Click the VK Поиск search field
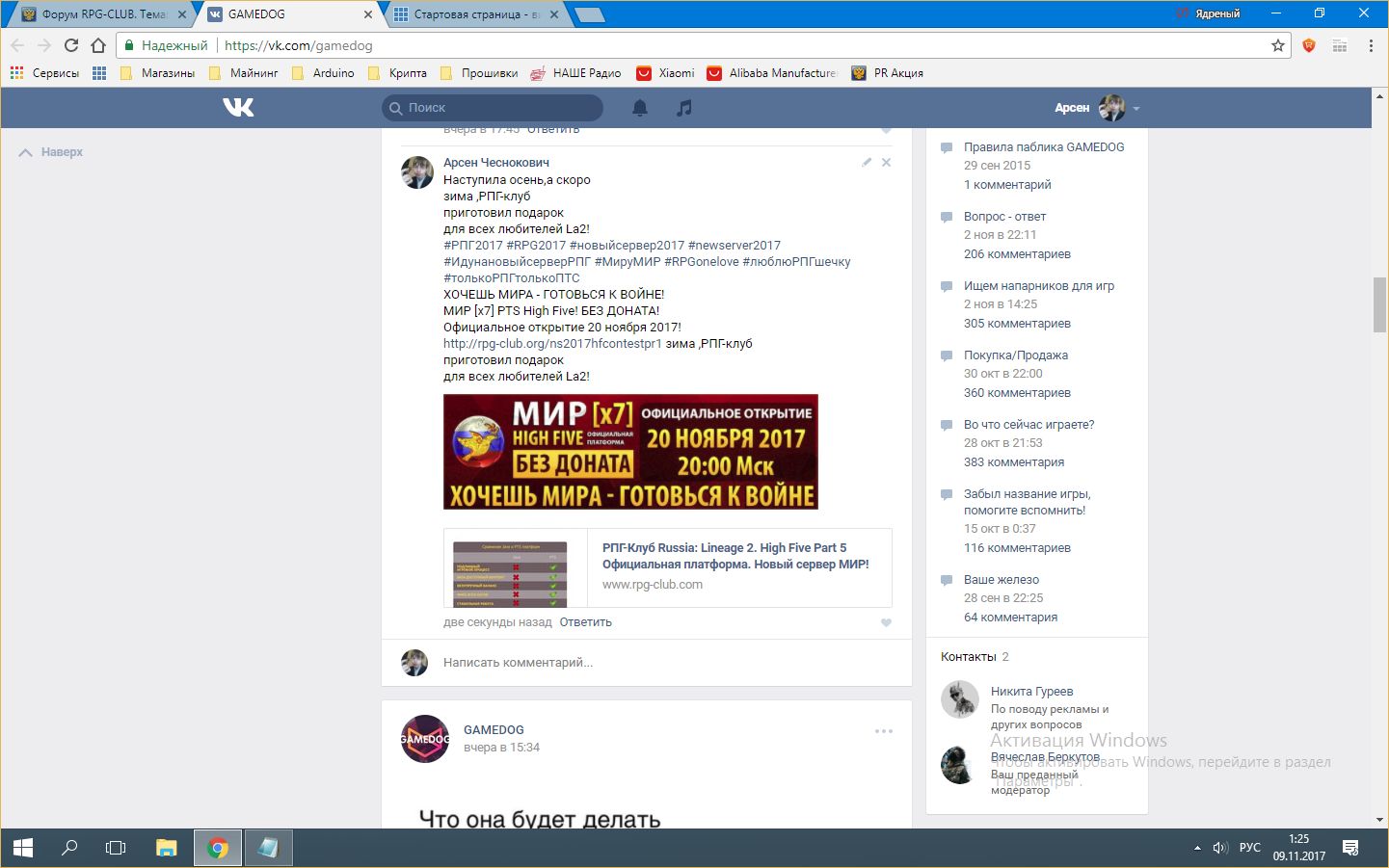 [x=493, y=108]
